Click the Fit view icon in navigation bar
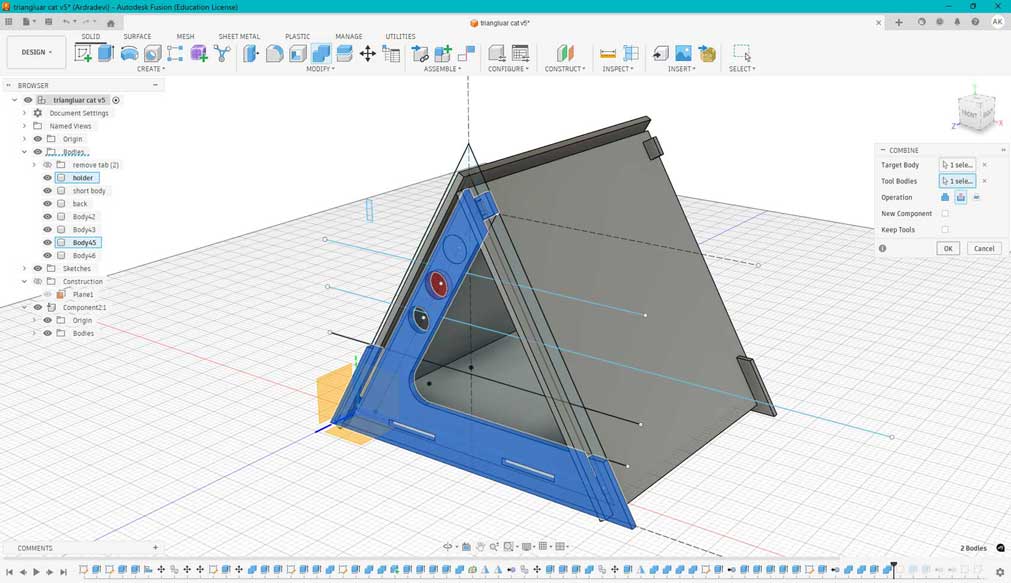Viewport: 1011px width, 583px height. click(x=508, y=547)
